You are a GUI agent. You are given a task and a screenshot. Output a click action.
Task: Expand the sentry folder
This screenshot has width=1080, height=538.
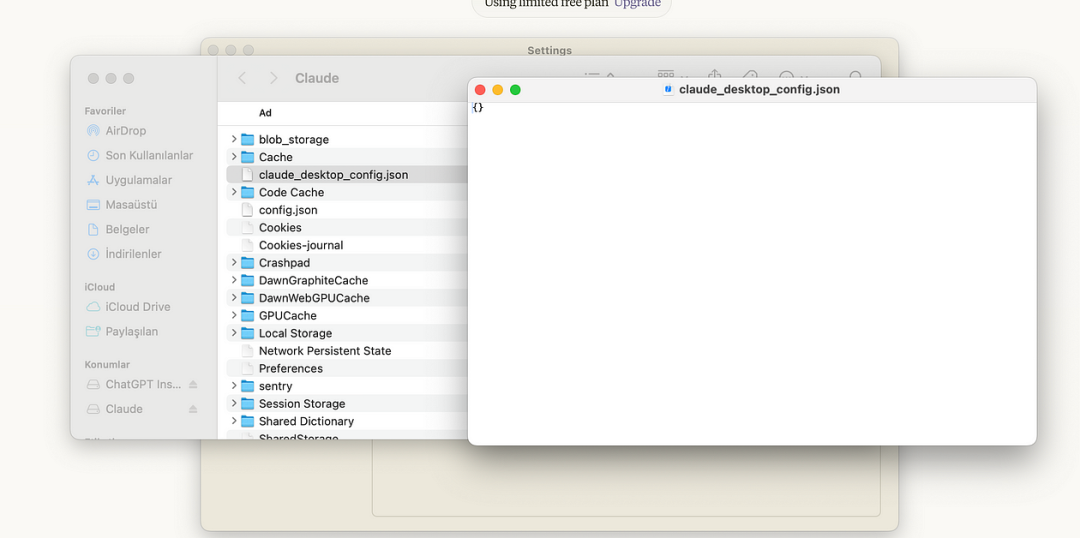pos(234,386)
